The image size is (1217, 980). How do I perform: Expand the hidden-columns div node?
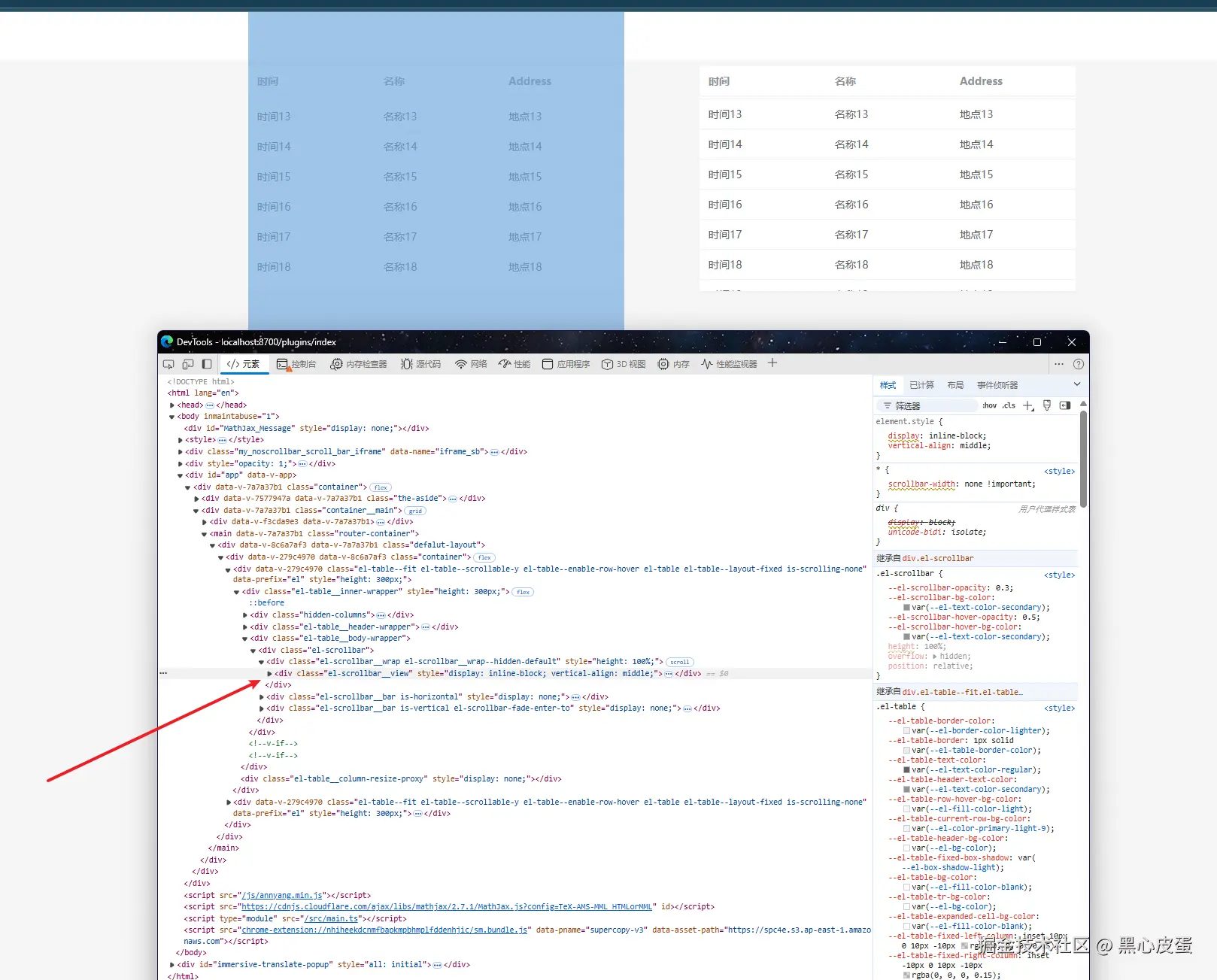pyautogui.click(x=245, y=615)
